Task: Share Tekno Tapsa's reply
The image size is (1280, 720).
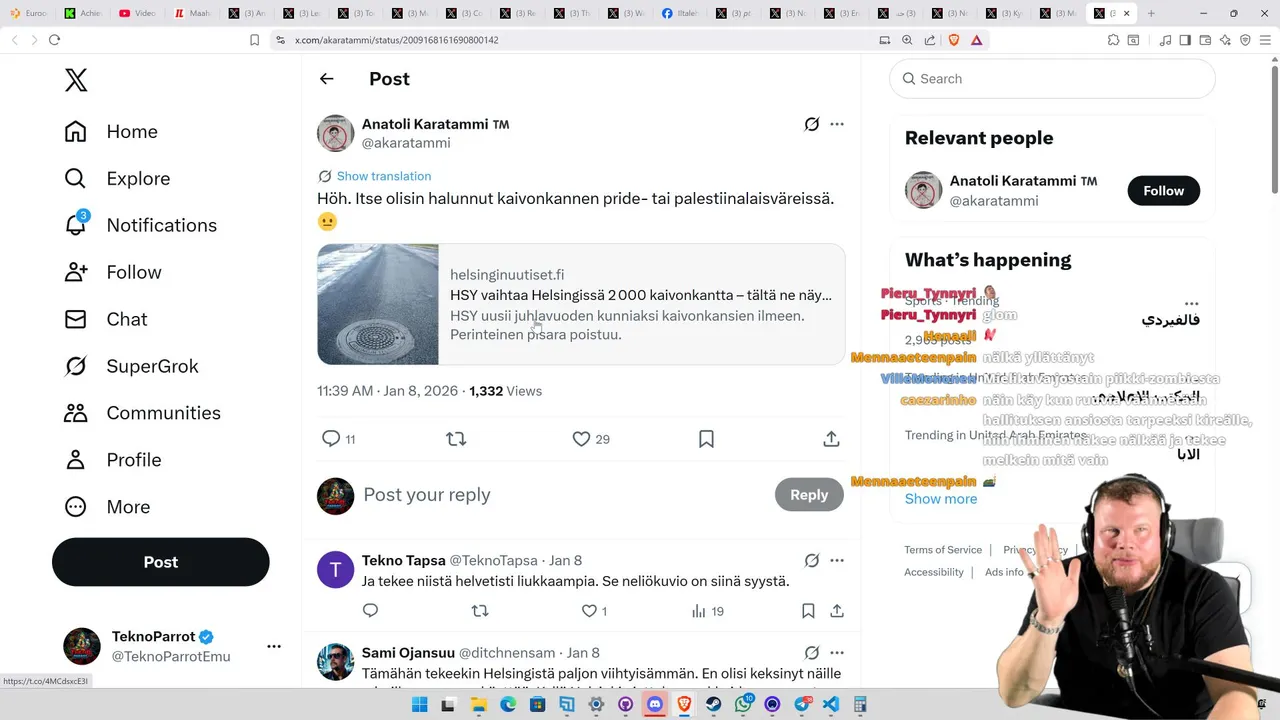Action: [x=837, y=610]
